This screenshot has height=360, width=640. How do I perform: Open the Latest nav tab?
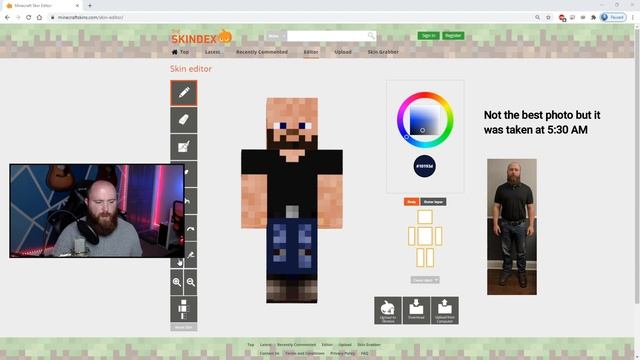pos(213,52)
